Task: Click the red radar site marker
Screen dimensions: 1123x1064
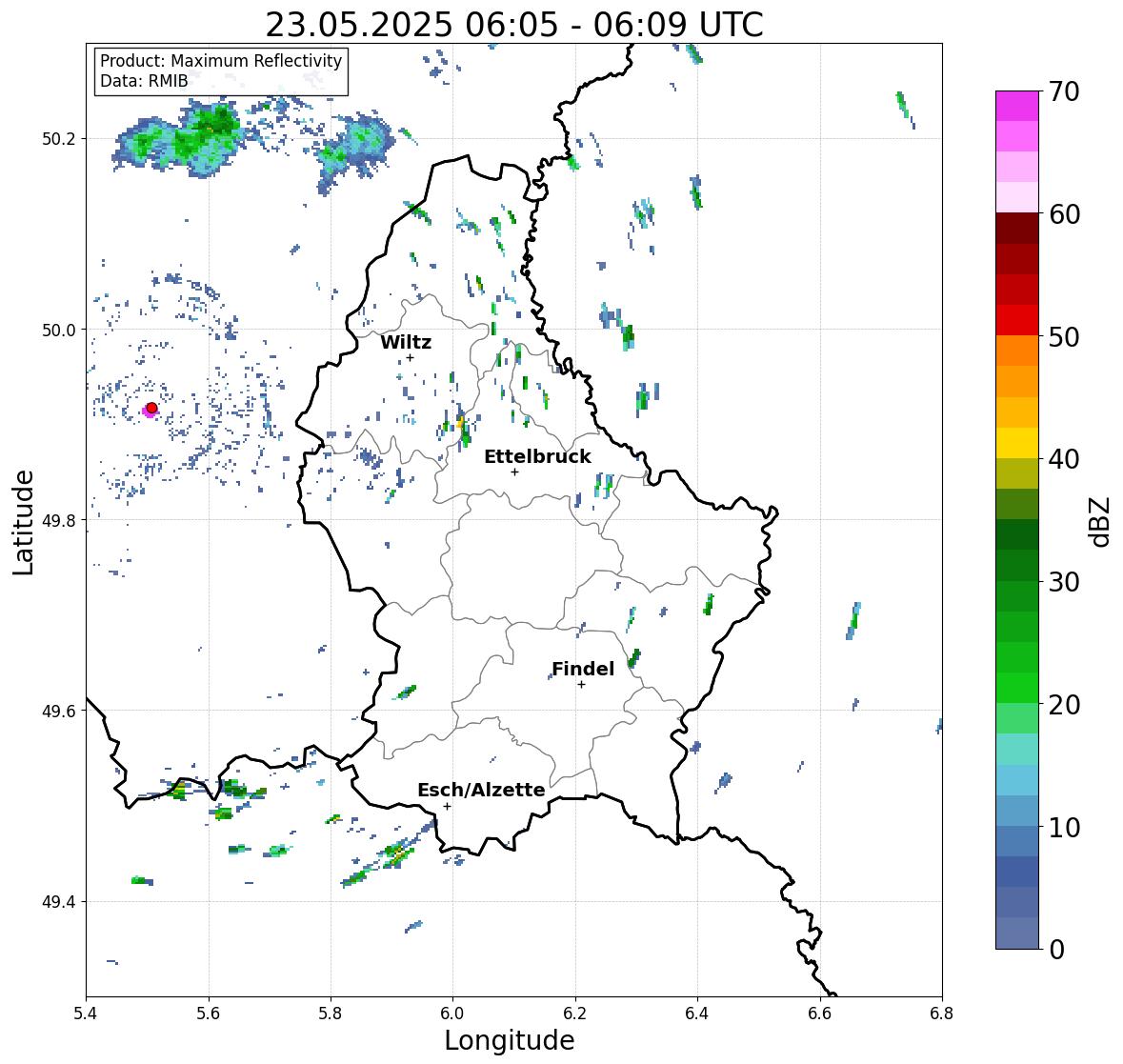Action: tap(151, 408)
